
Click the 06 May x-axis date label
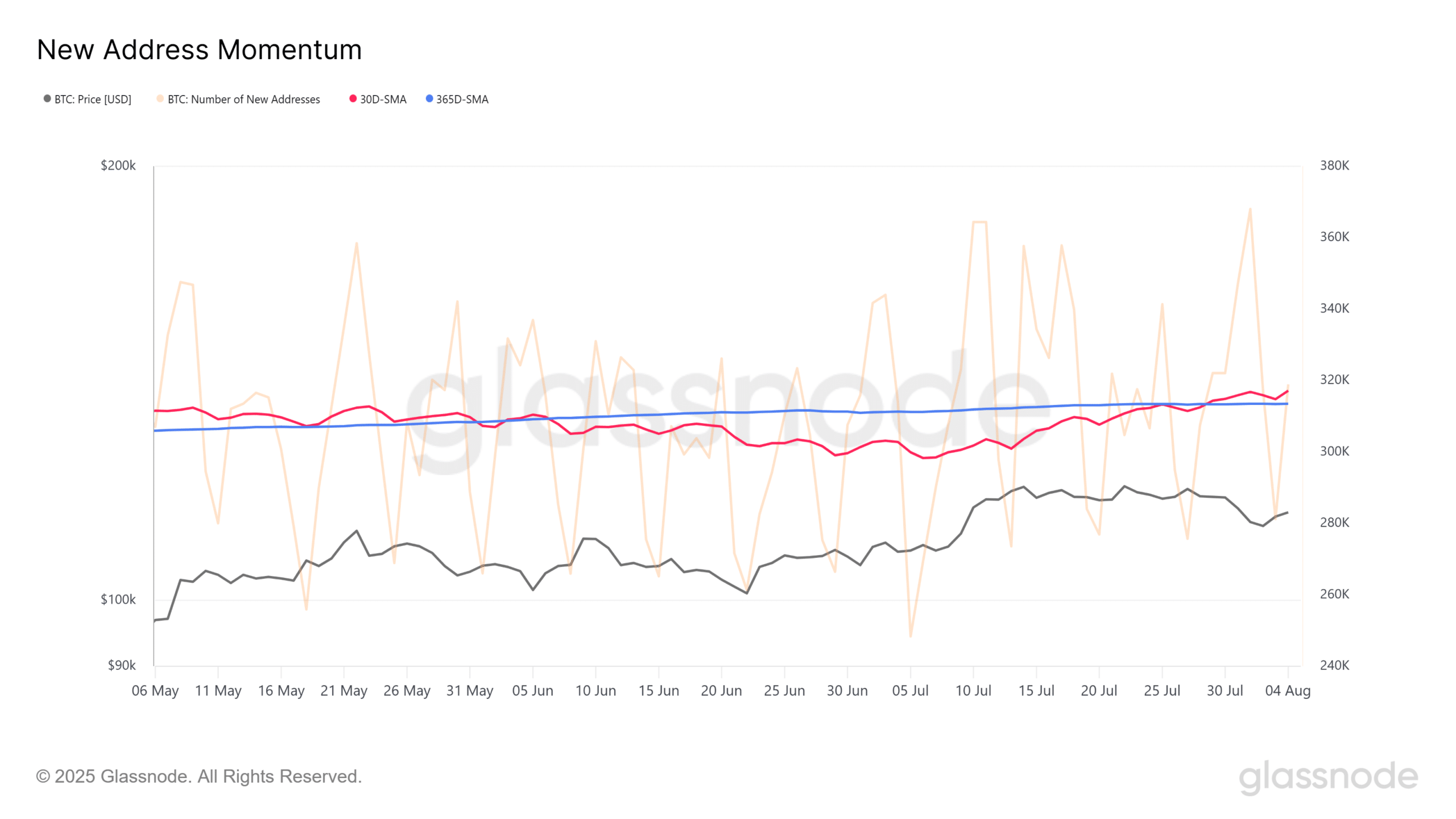click(x=155, y=690)
